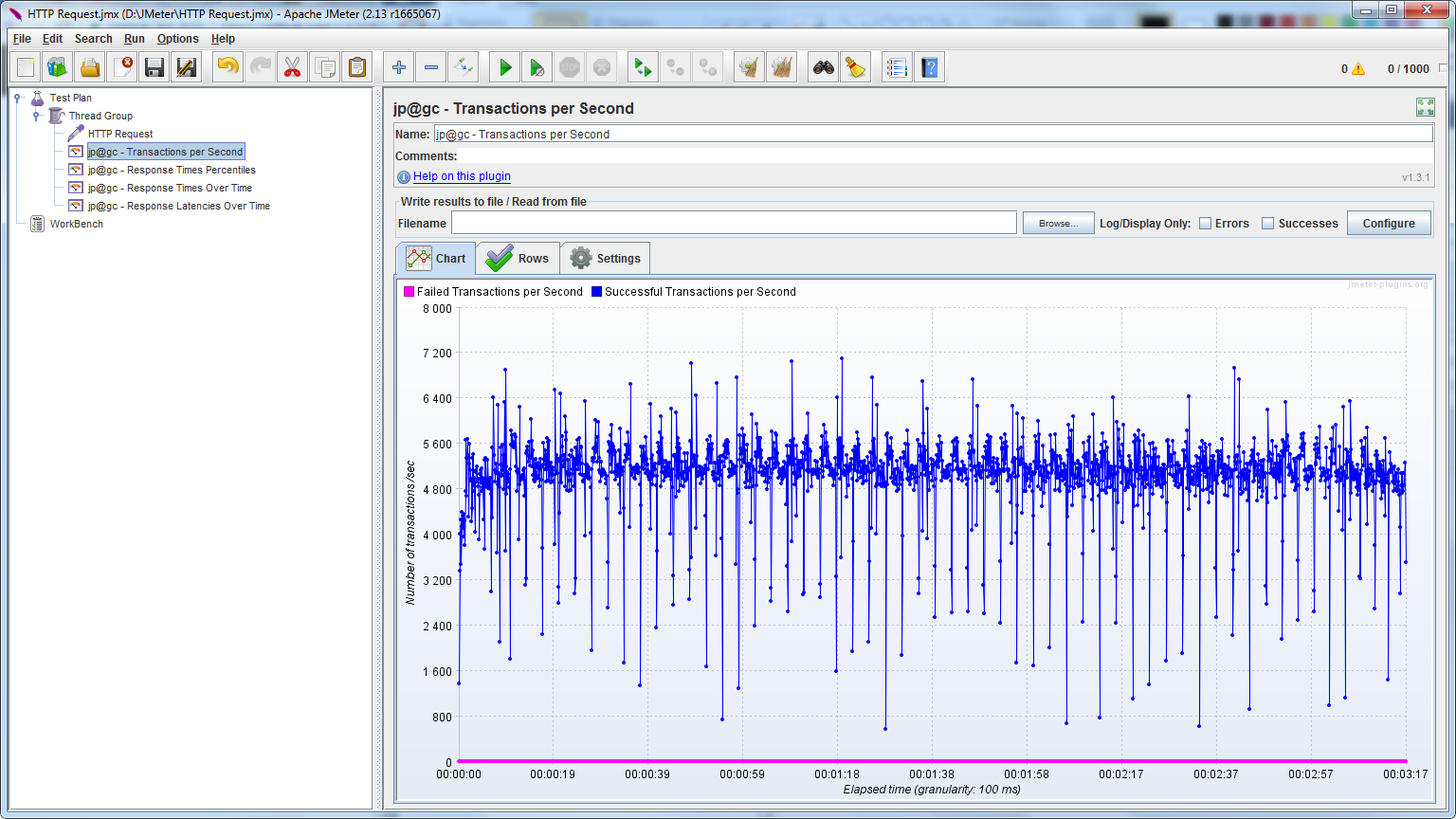
Task: Click the blue Successful Transactions legend swatch
Action: click(597, 292)
